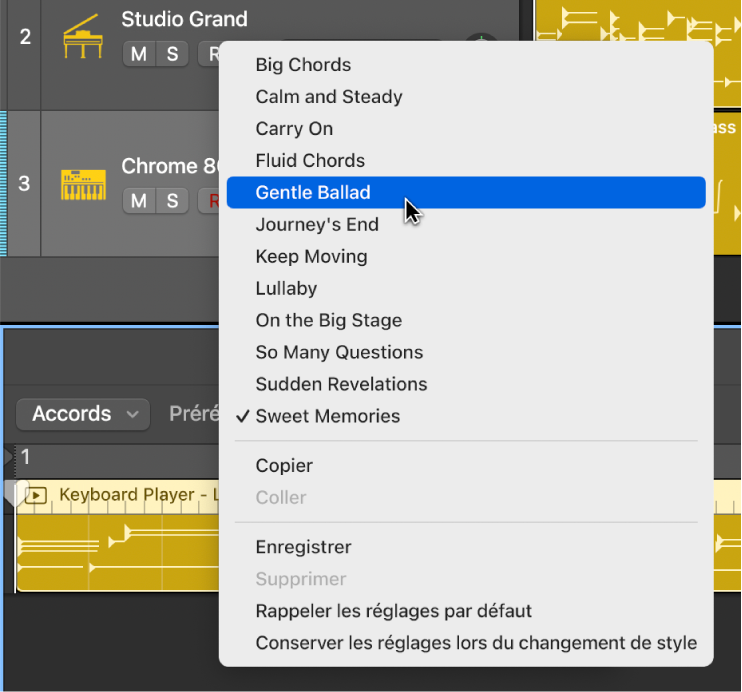Click Enregistrer to save the preset
The height and width of the screenshot is (692, 742).
303,548
